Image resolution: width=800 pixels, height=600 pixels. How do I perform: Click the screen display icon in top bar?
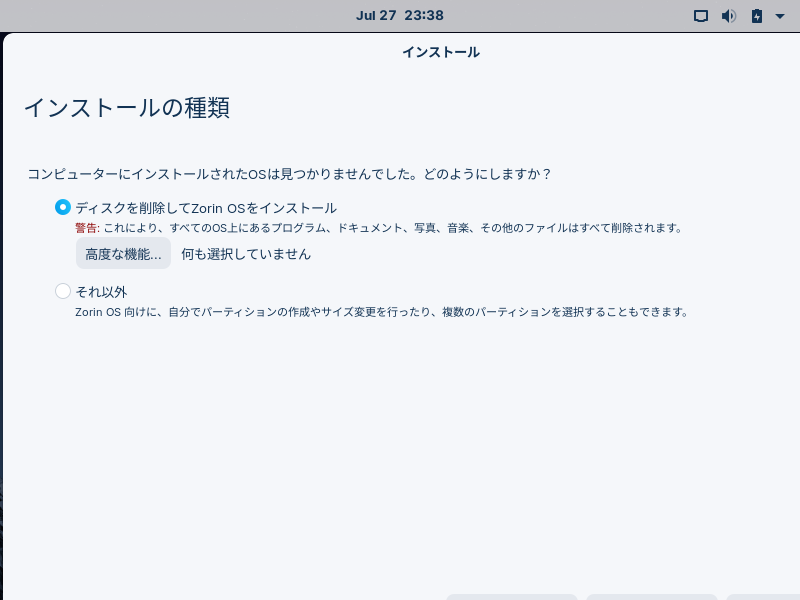pos(701,16)
